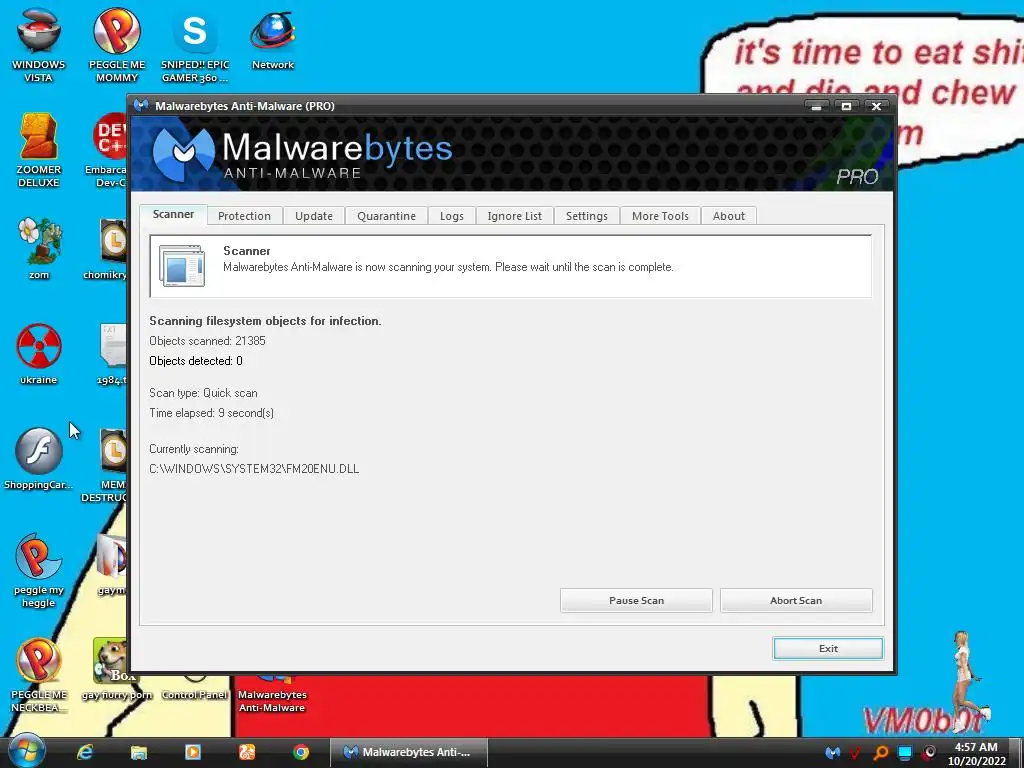Open Windows Explorer folder on taskbar
The width and height of the screenshot is (1024, 768).
click(x=139, y=752)
